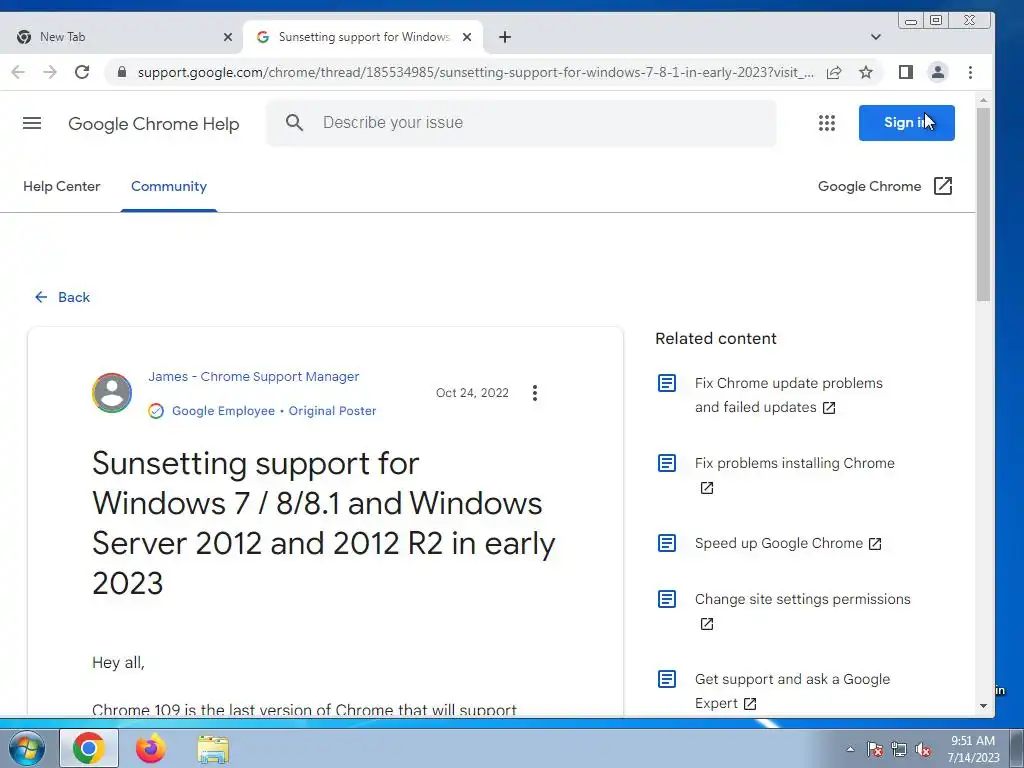Expand the tab search dropdown
Viewport: 1024px width, 768px height.
[876, 37]
